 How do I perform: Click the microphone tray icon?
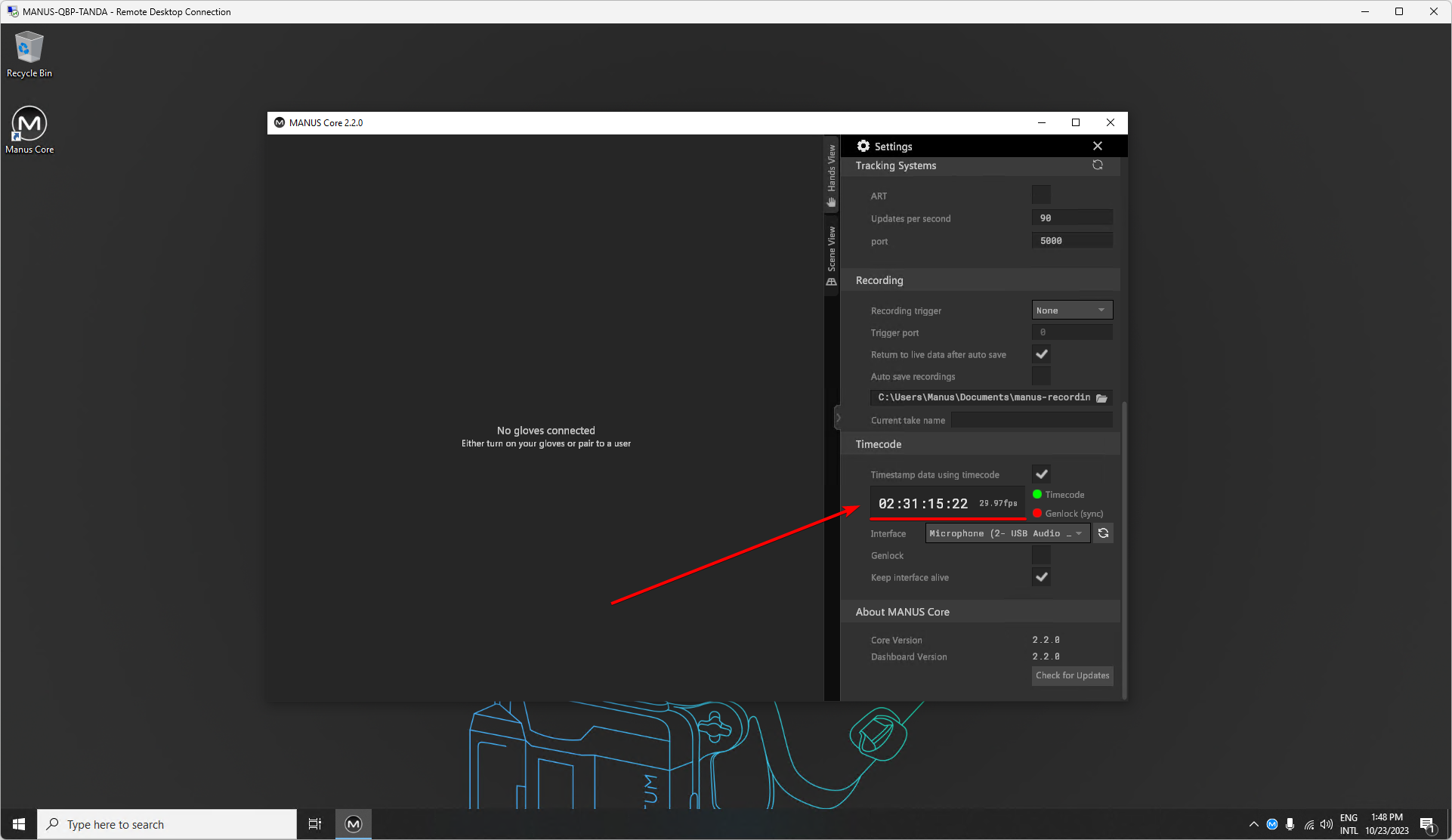click(x=1290, y=824)
